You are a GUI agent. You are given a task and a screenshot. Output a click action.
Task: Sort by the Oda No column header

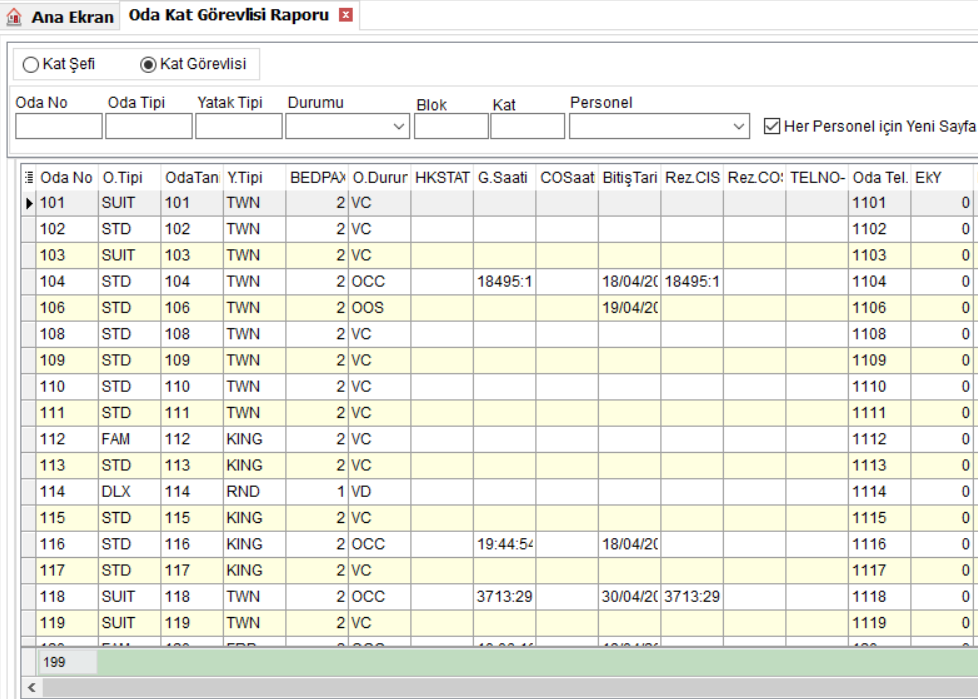click(x=67, y=178)
